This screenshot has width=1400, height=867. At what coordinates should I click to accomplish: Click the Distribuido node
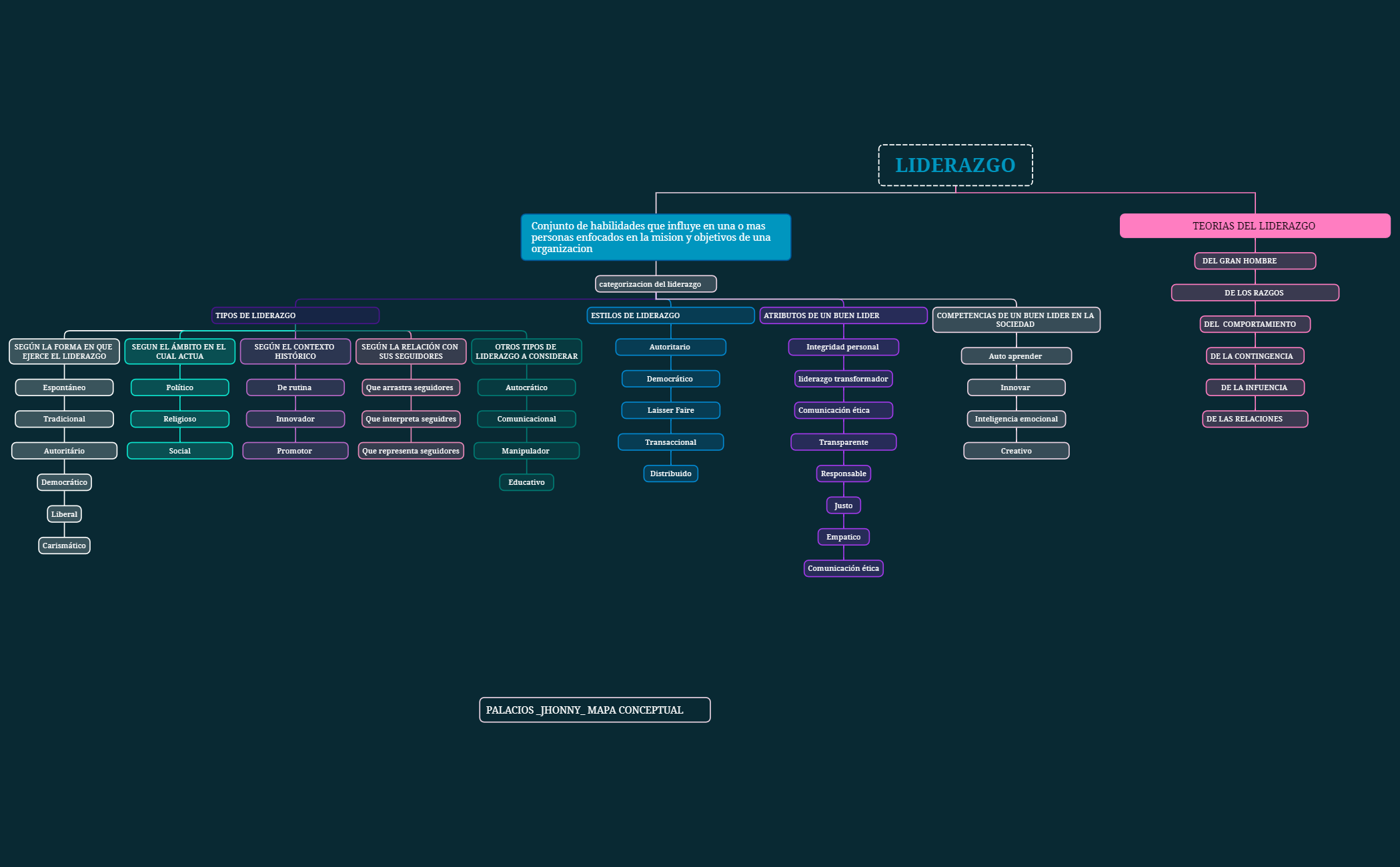click(670, 474)
